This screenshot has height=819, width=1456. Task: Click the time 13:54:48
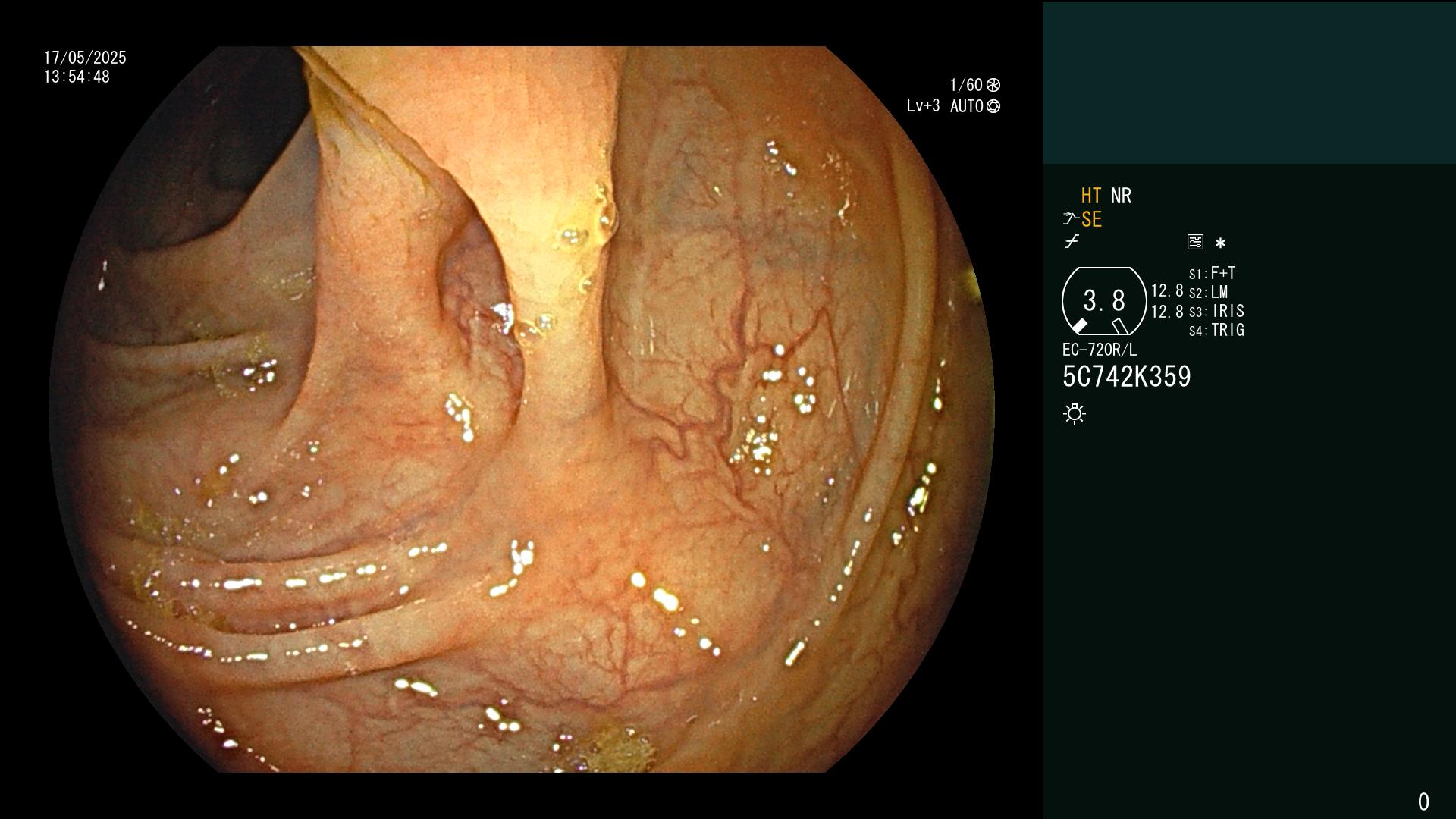[77, 77]
